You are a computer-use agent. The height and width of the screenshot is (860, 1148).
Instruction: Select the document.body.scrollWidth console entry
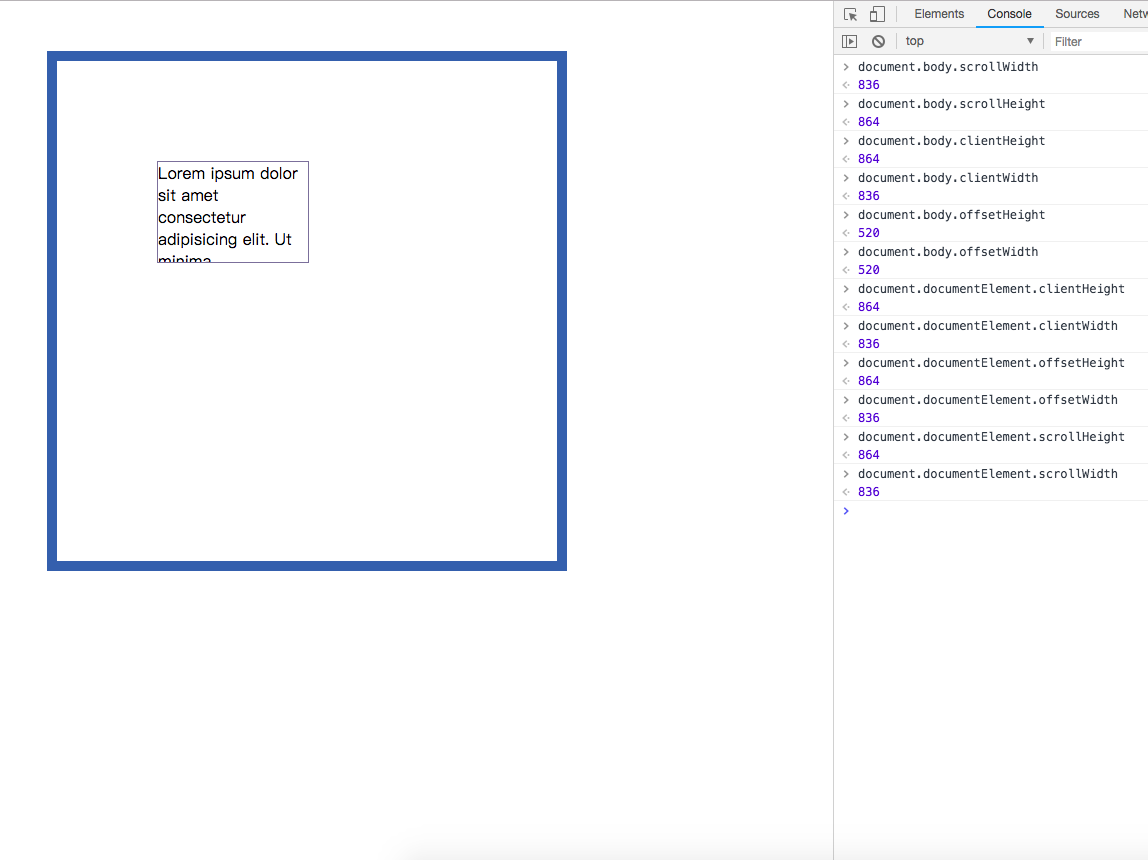coord(947,67)
